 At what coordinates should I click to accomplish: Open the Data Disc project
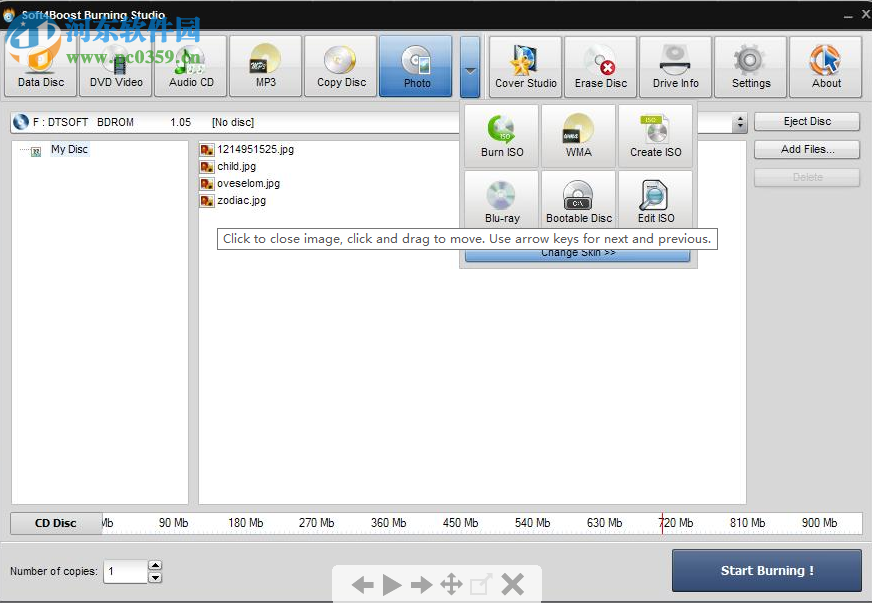(x=41, y=66)
